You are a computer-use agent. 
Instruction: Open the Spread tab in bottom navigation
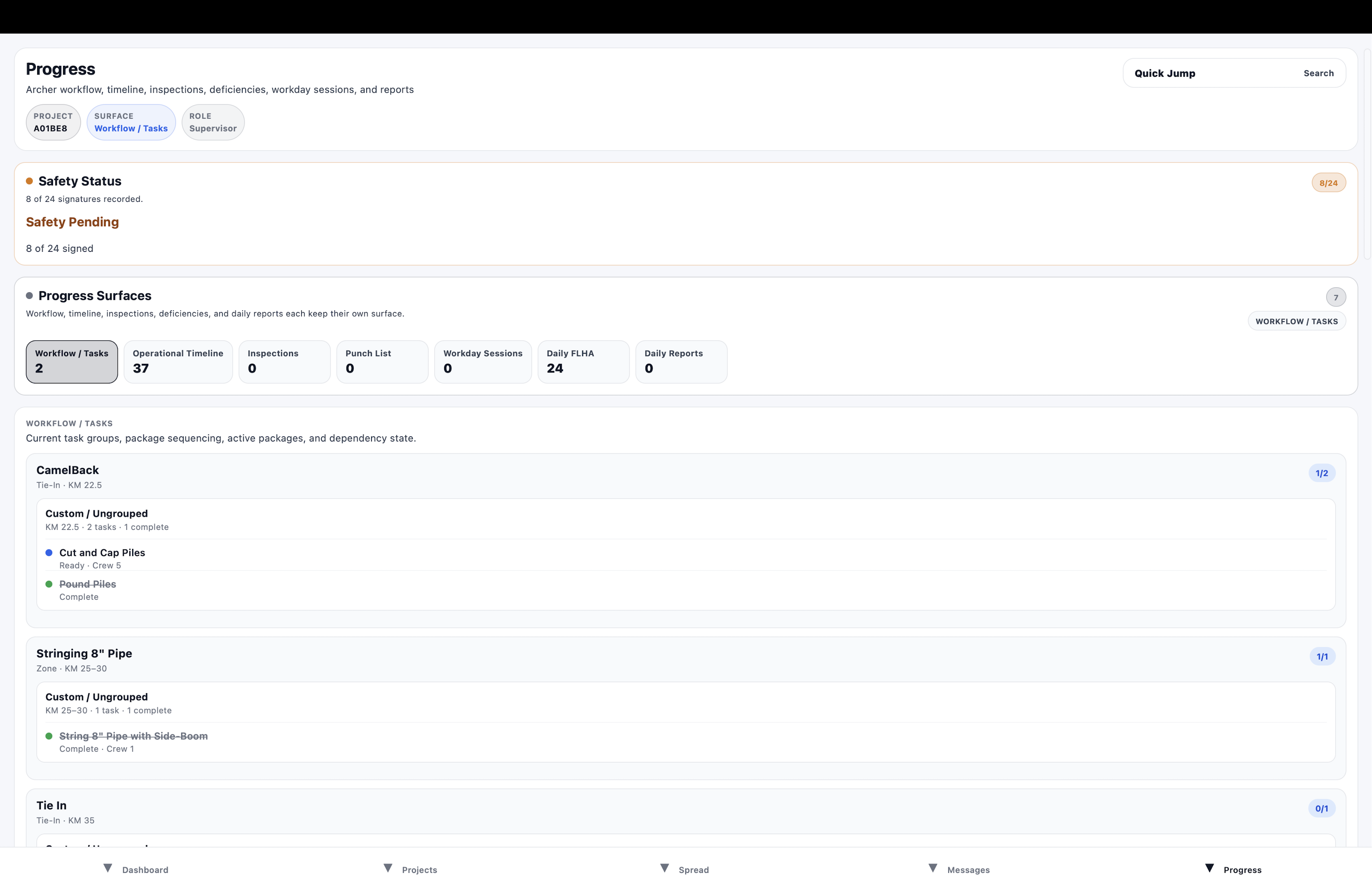(685, 869)
